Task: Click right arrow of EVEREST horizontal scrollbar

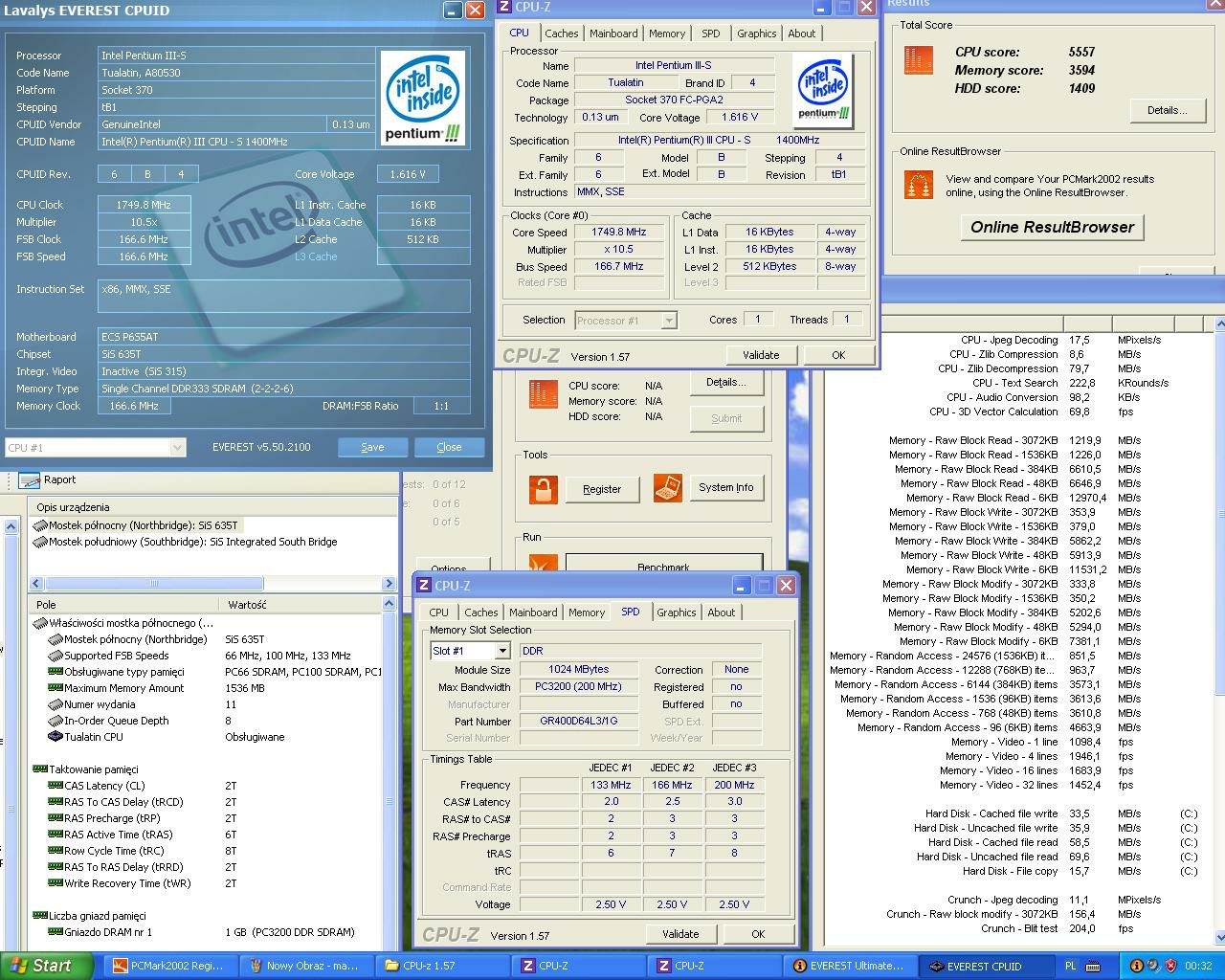Action: (389, 583)
